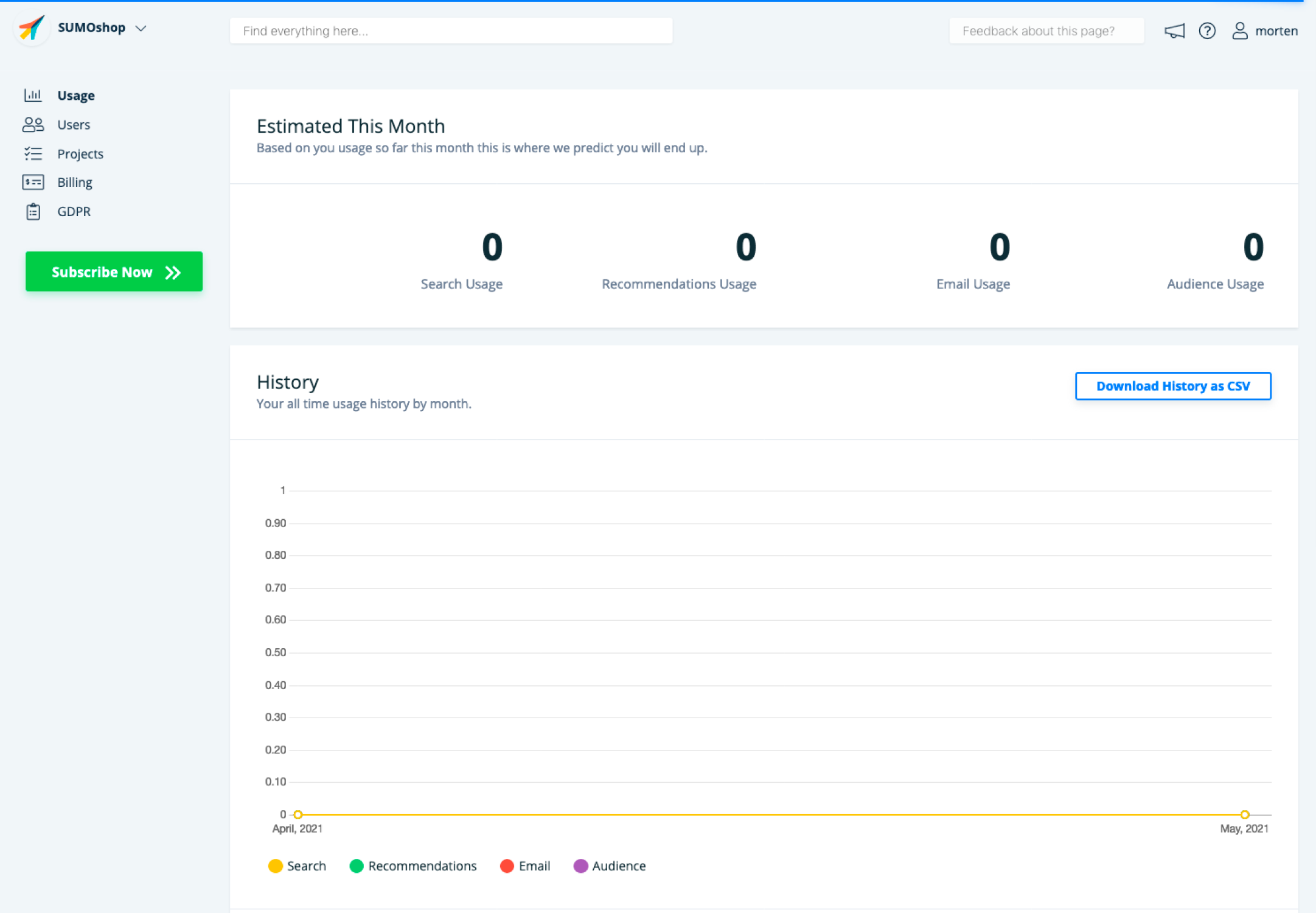Go to the Users section
This screenshot has height=913, width=1316.
point(74,125)
